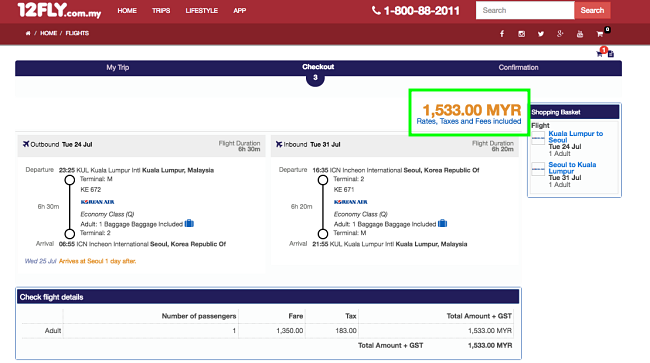Viewport: 650px width, 363px height.
Task: Click flight number KE 671
Action: pyautogui.click(x=344, y=190)
